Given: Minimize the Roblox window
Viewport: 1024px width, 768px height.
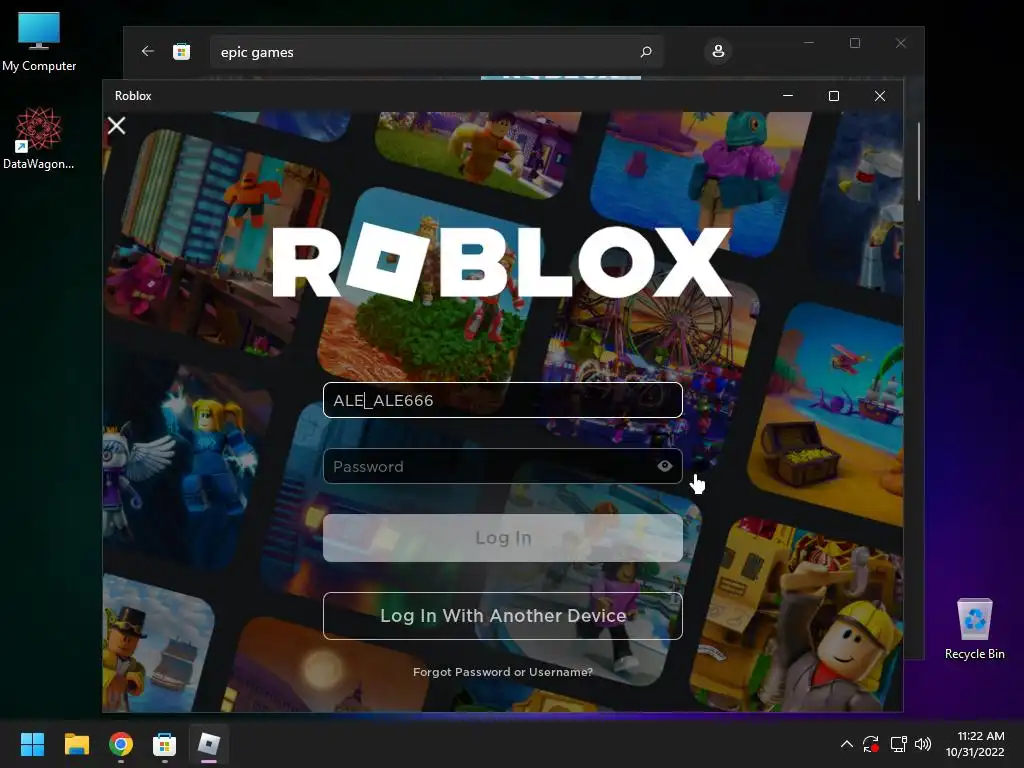Looking at the screenshot, I should tap(788, 96).
